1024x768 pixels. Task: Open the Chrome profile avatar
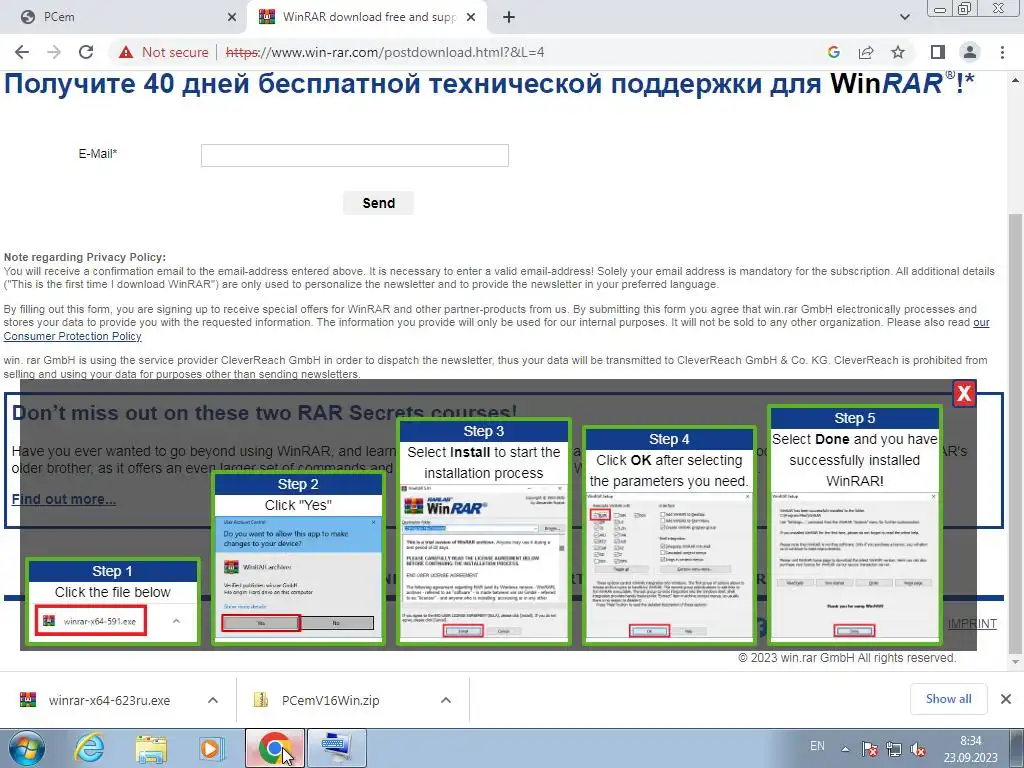(970, 52)
